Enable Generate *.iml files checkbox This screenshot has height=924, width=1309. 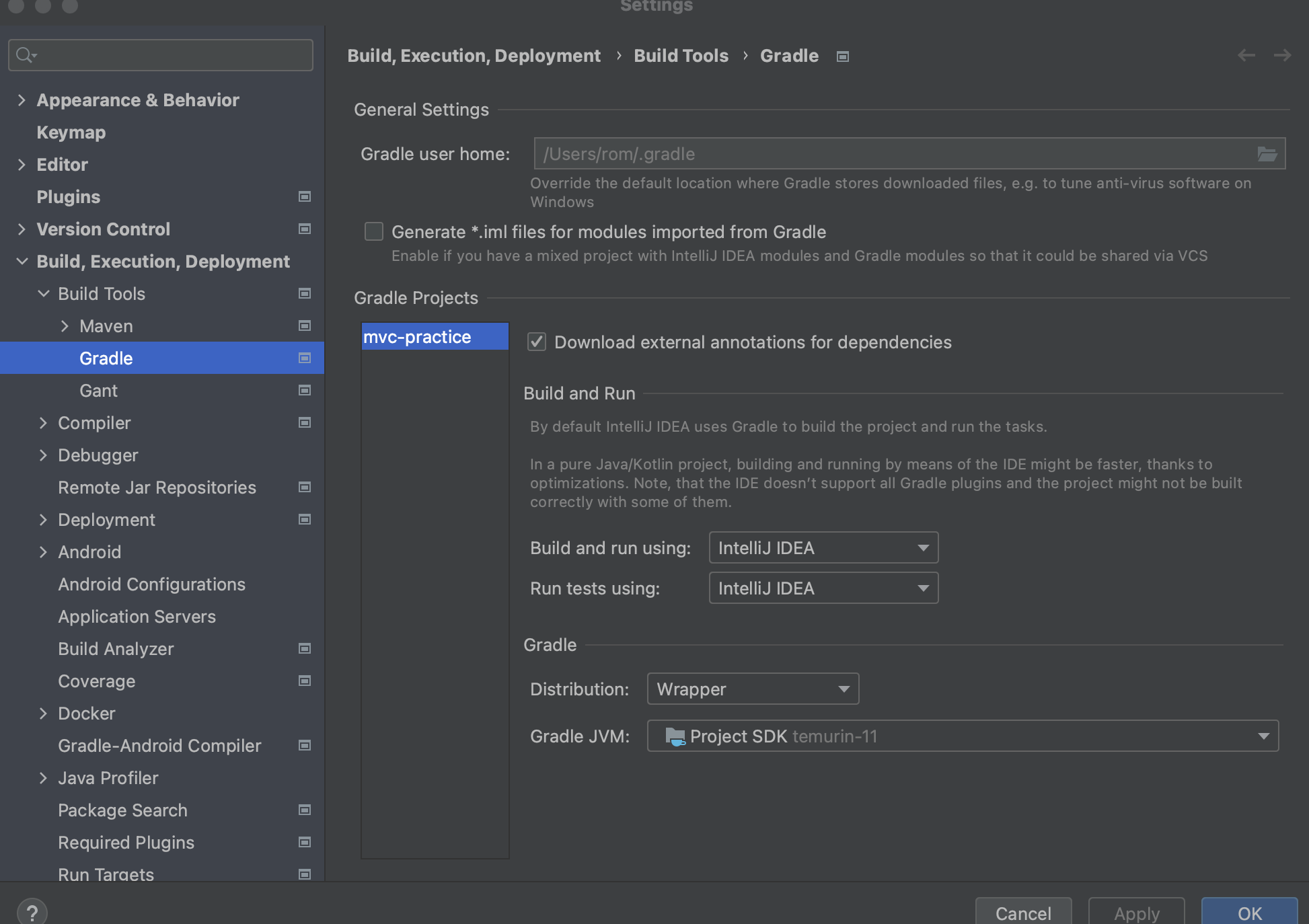pos(374,232)
